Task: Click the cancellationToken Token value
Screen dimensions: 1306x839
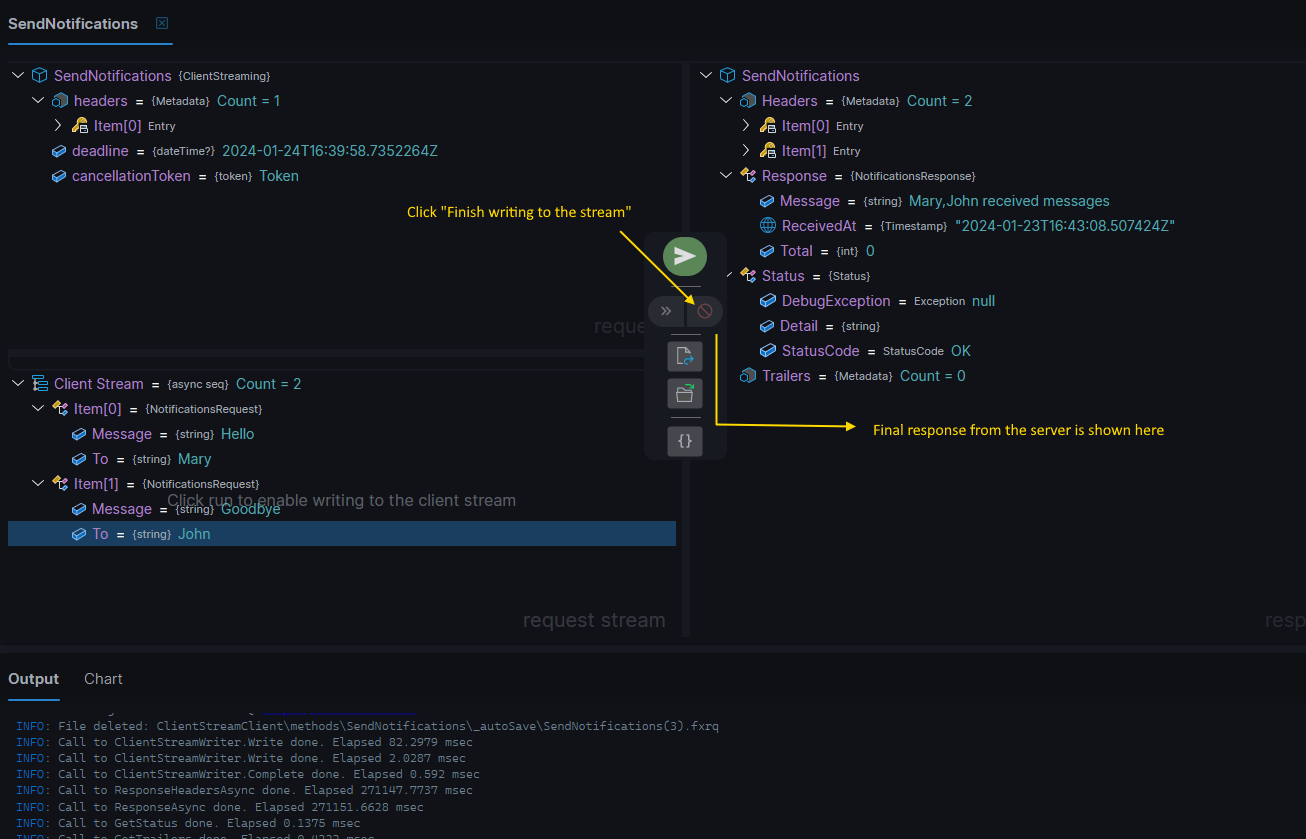Action: (x=278, y=175)
